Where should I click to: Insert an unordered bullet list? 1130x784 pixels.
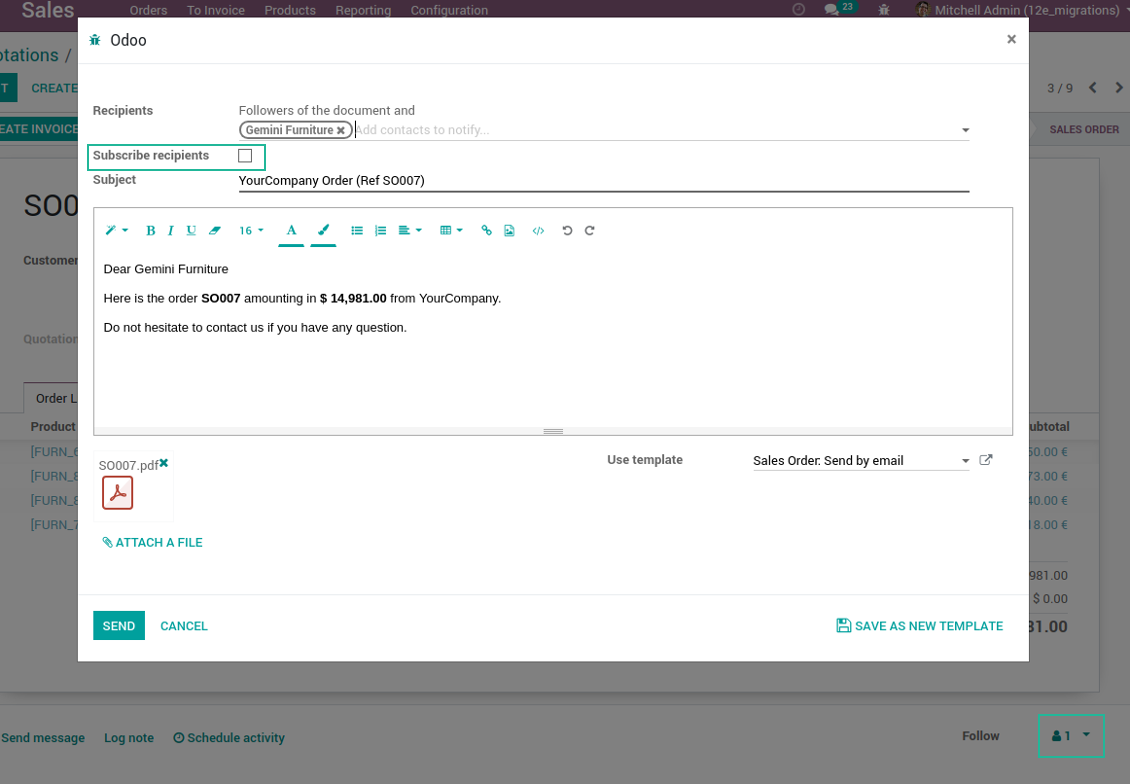coord(357,231)
